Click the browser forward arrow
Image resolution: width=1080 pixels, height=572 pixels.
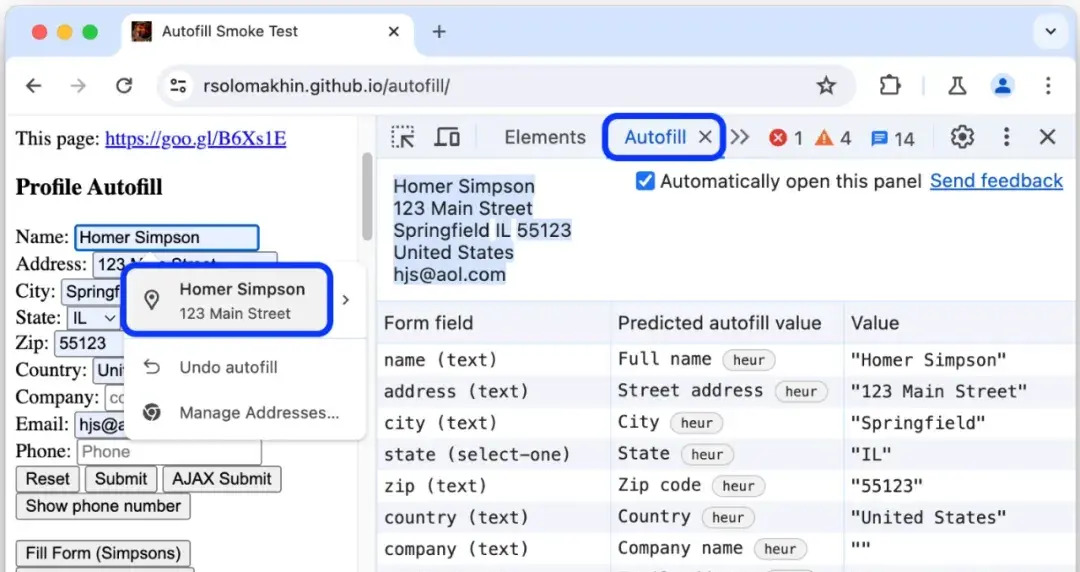pos(78,85)
